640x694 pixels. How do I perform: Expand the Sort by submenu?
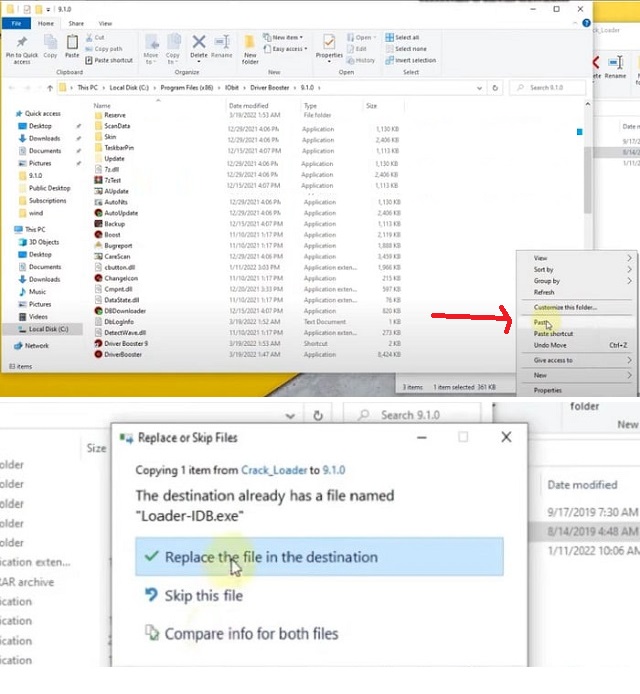point(545,269)
